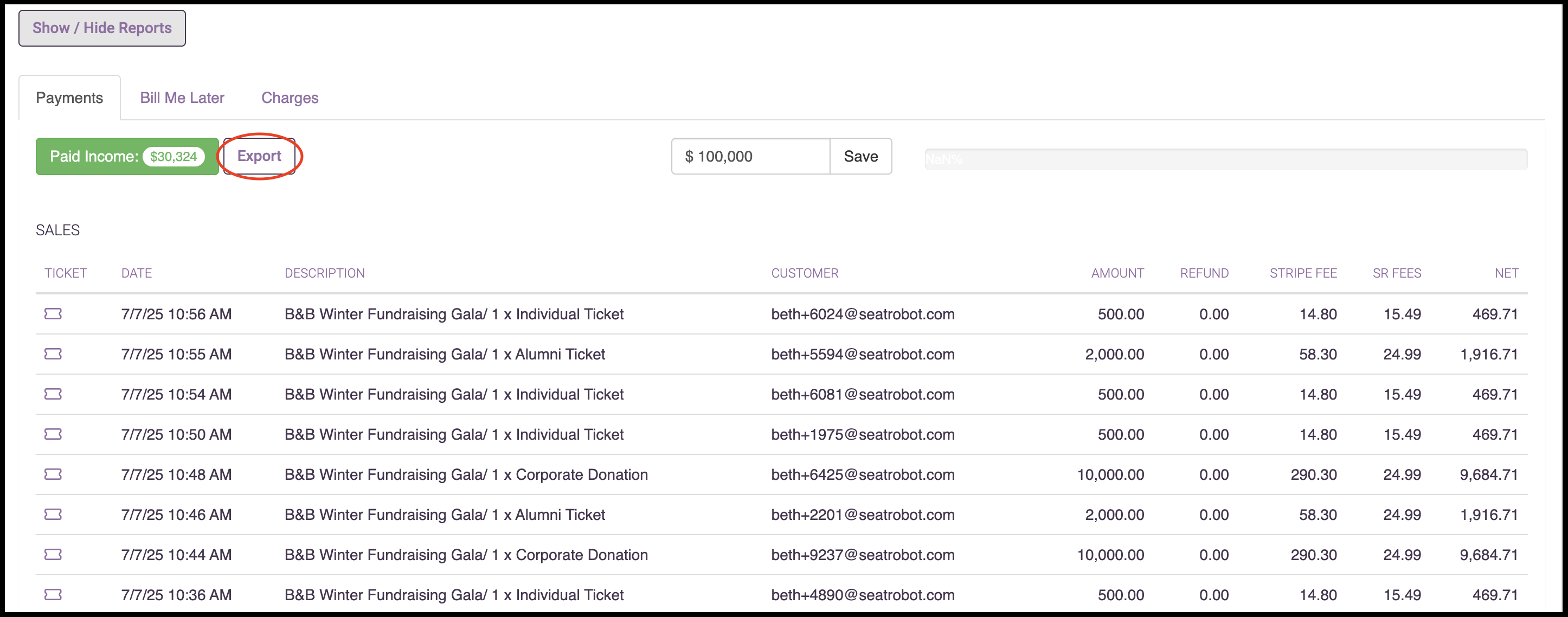Click date 7/7/25 10:46 AM
The image size is (1568, 617).
pos(177,515)
